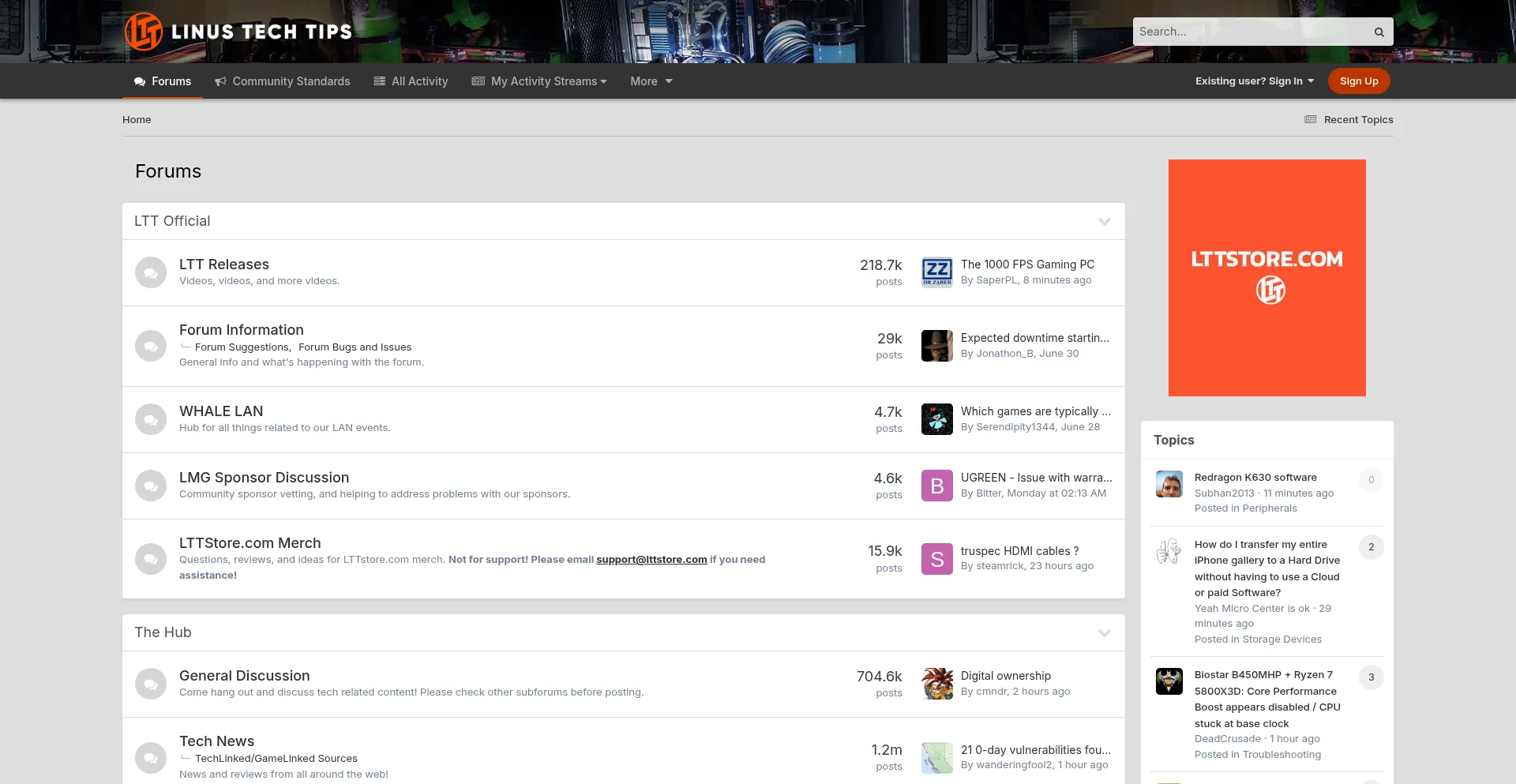Click Peripherals forum link in sidebar
The height and width of the screenshot is (784, 1516).
click(x=1270, y=508)
